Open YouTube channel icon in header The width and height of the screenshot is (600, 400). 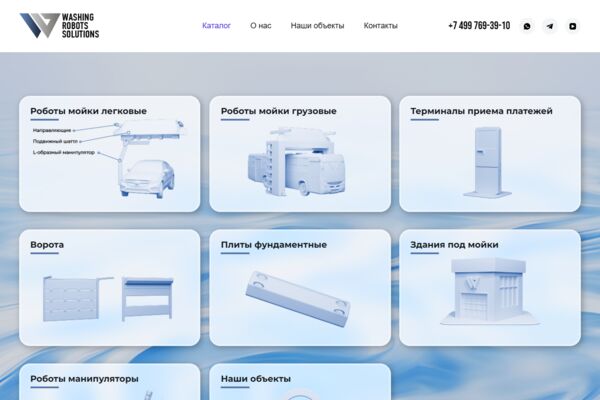(572, 26)
